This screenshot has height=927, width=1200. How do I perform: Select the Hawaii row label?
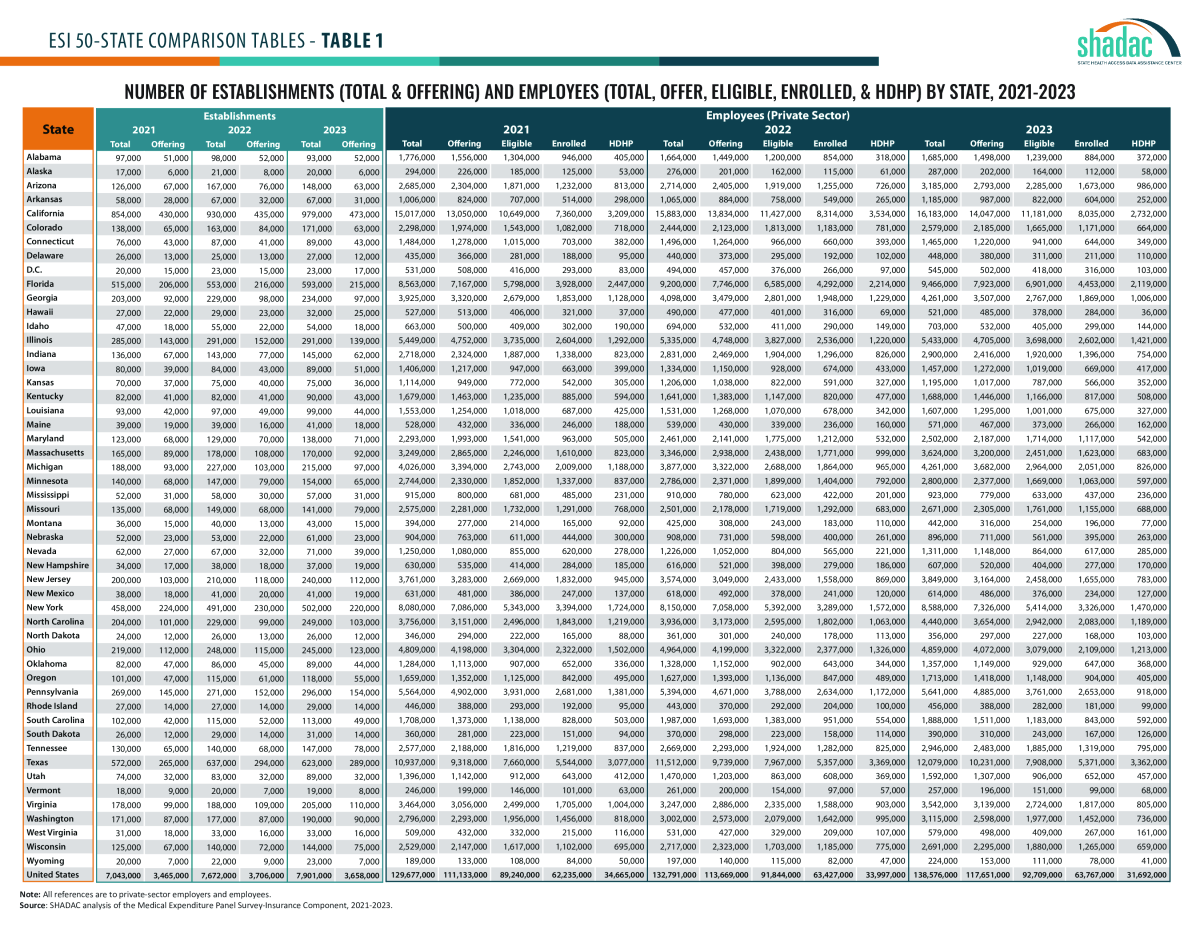pos(41,312)
